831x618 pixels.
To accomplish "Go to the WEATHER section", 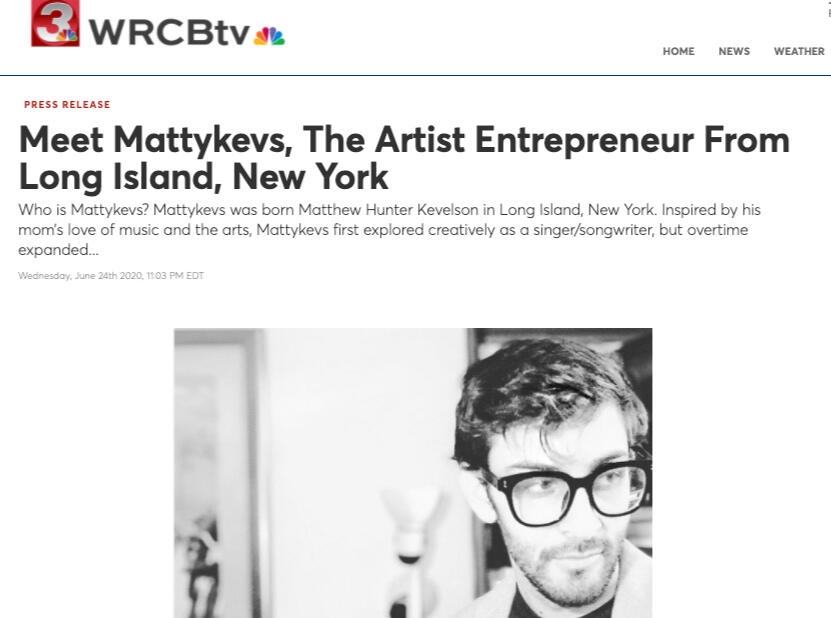I will [799, 51].
